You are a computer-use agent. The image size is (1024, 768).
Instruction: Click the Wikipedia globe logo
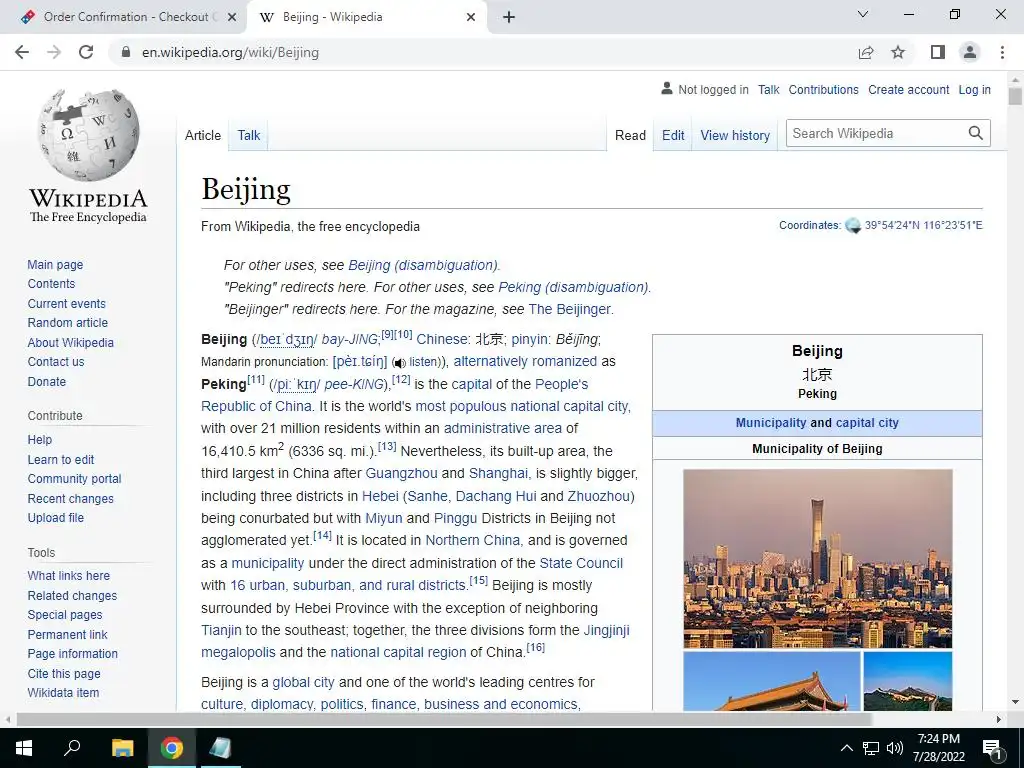point(88,135)
